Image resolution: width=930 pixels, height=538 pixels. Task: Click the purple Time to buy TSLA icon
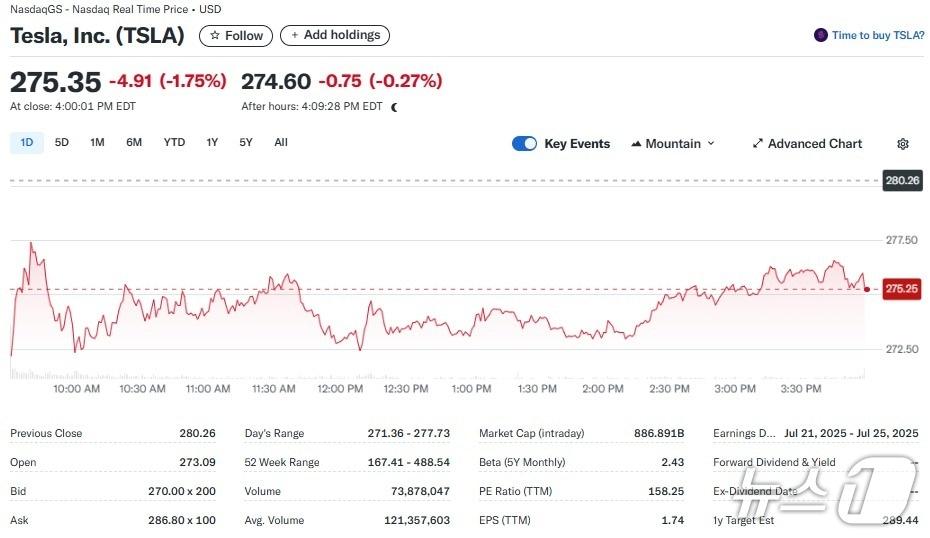pyautogui.click(x=821, y=35)
